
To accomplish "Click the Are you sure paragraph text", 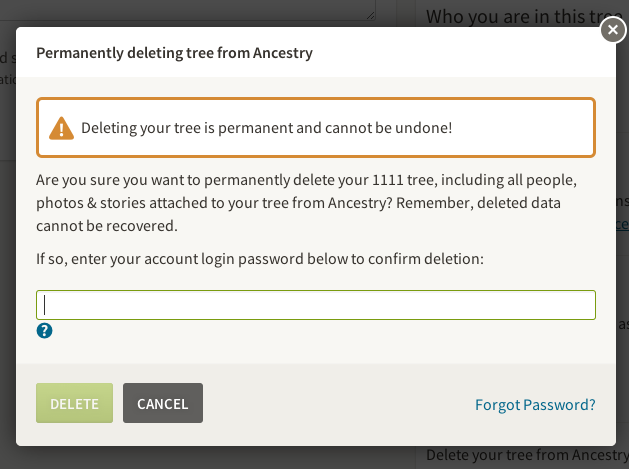I will coord(306,203).
